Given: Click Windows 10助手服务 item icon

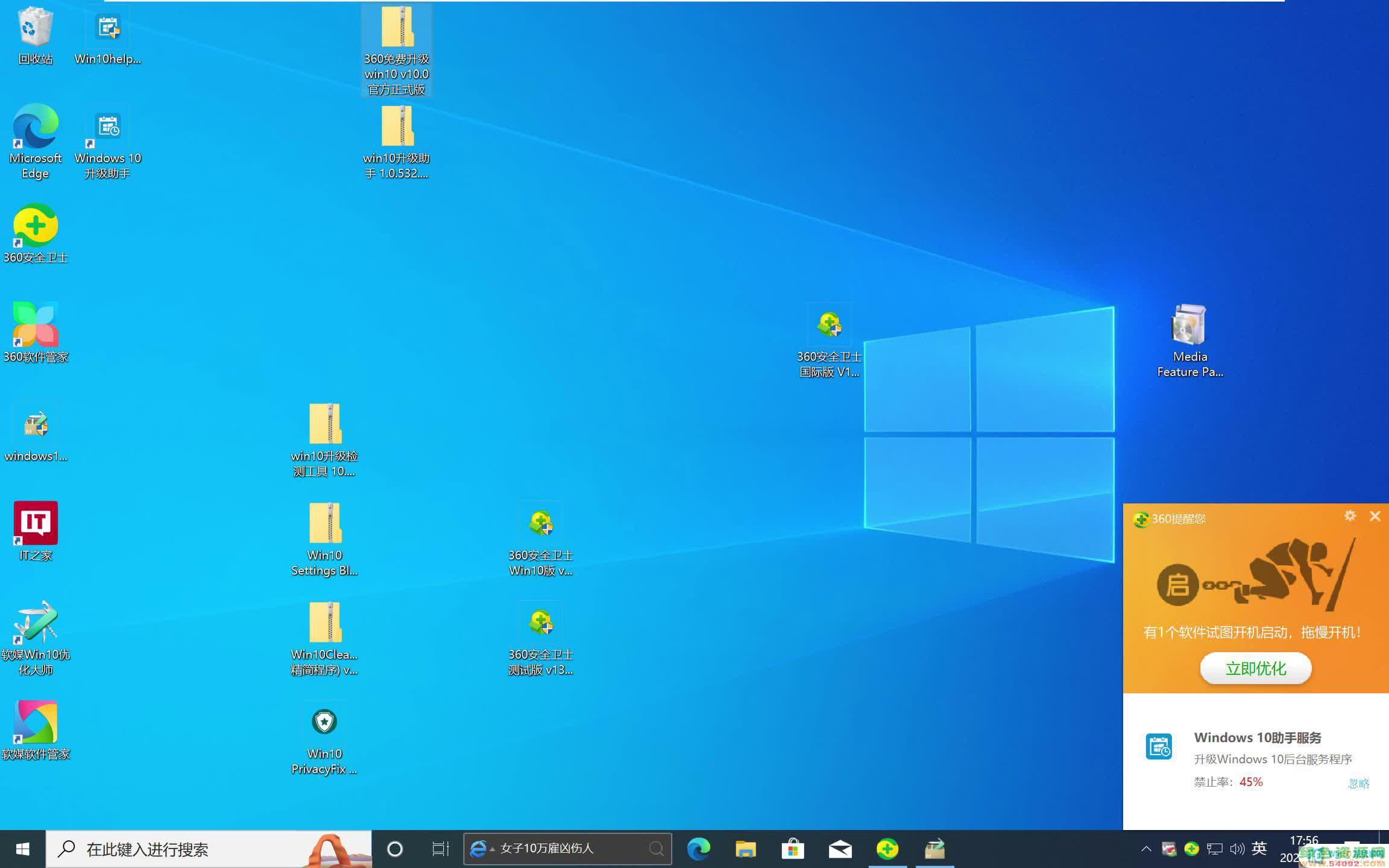Looking at the screenshot, I should click(1159, 746).
